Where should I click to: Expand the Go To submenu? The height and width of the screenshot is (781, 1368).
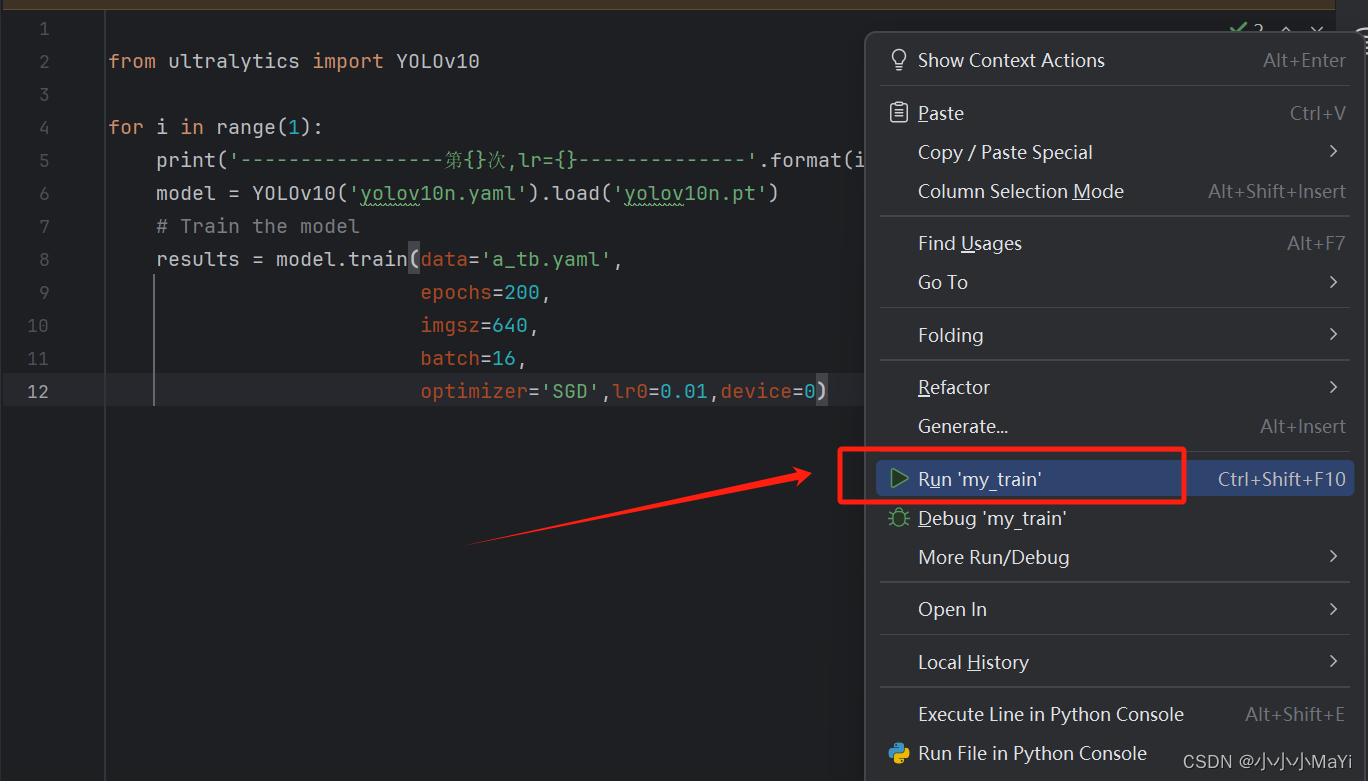click(1116, 282)
